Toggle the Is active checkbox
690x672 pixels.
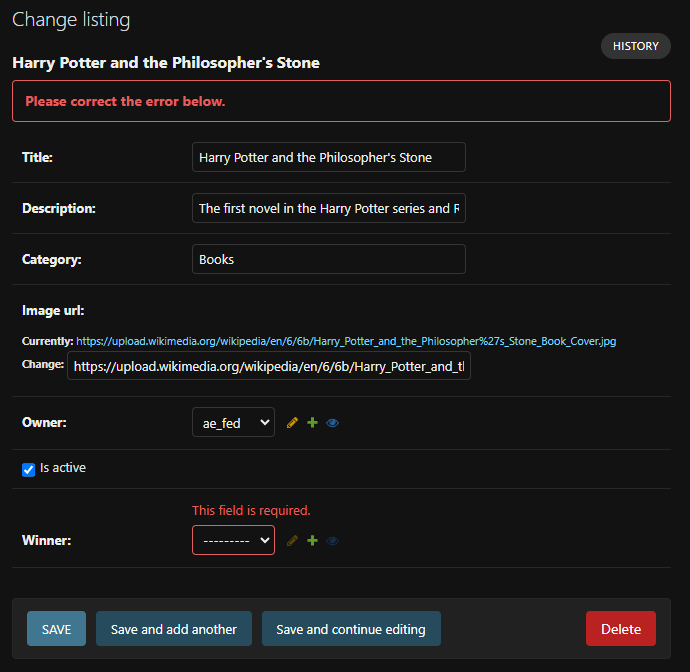pyautogui.click(x=29, y=470)
